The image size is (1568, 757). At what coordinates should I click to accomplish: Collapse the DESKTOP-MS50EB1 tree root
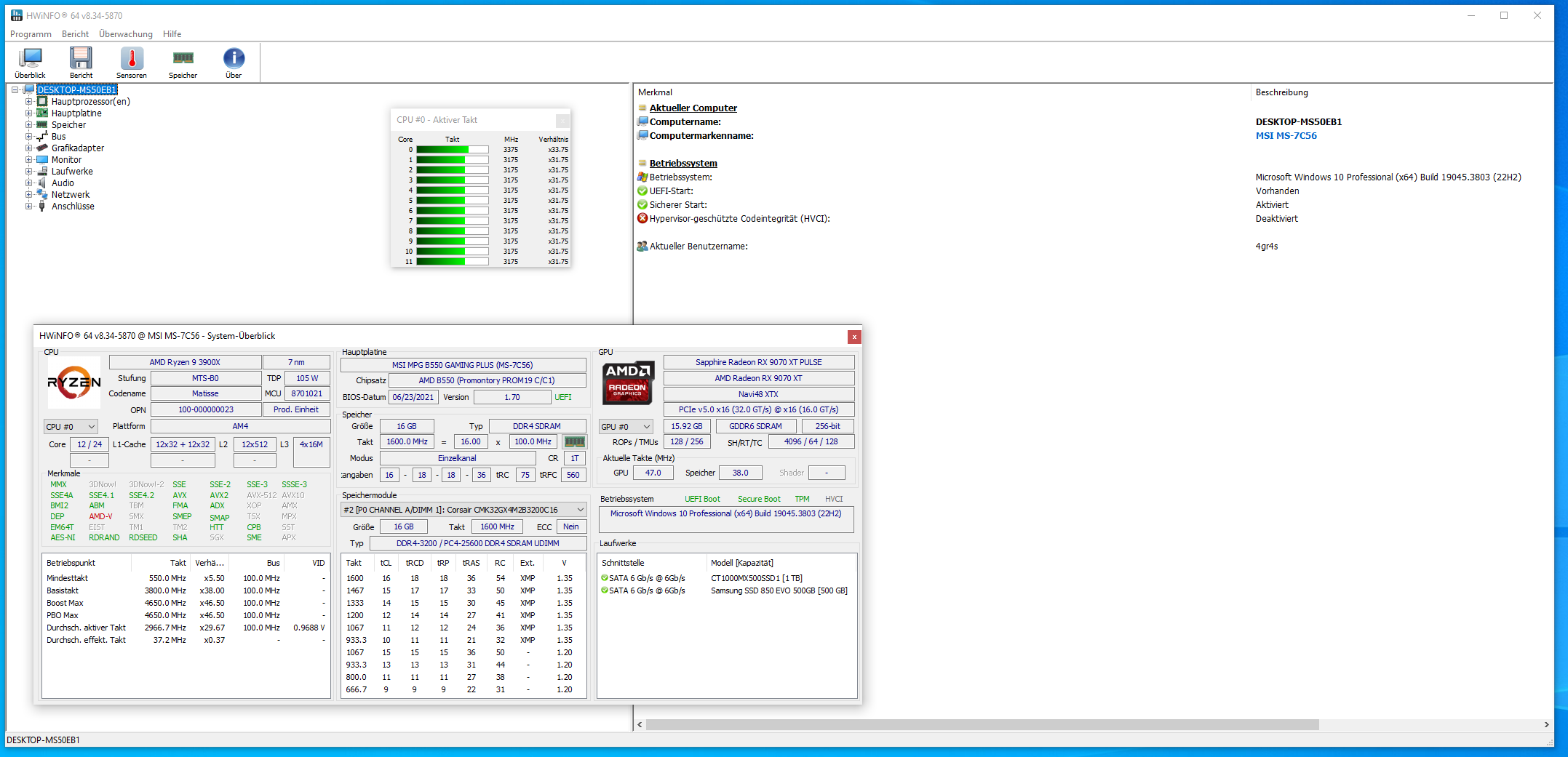[15, 90]
